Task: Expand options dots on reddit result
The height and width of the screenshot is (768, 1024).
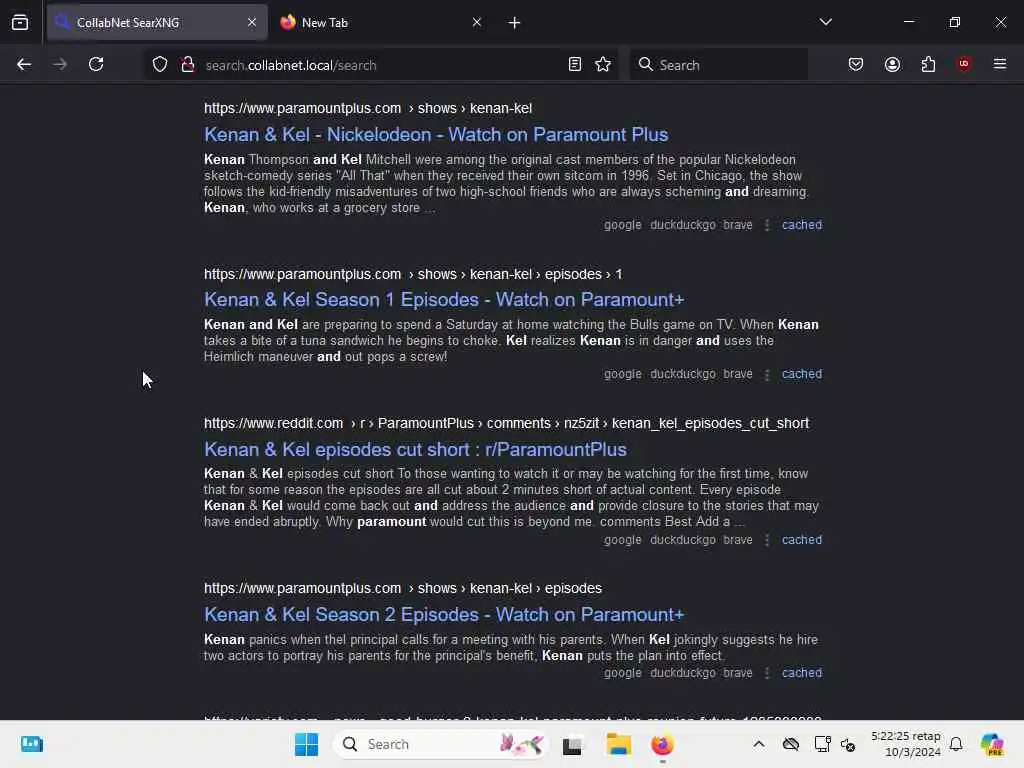Action: [x=767, y=541]
